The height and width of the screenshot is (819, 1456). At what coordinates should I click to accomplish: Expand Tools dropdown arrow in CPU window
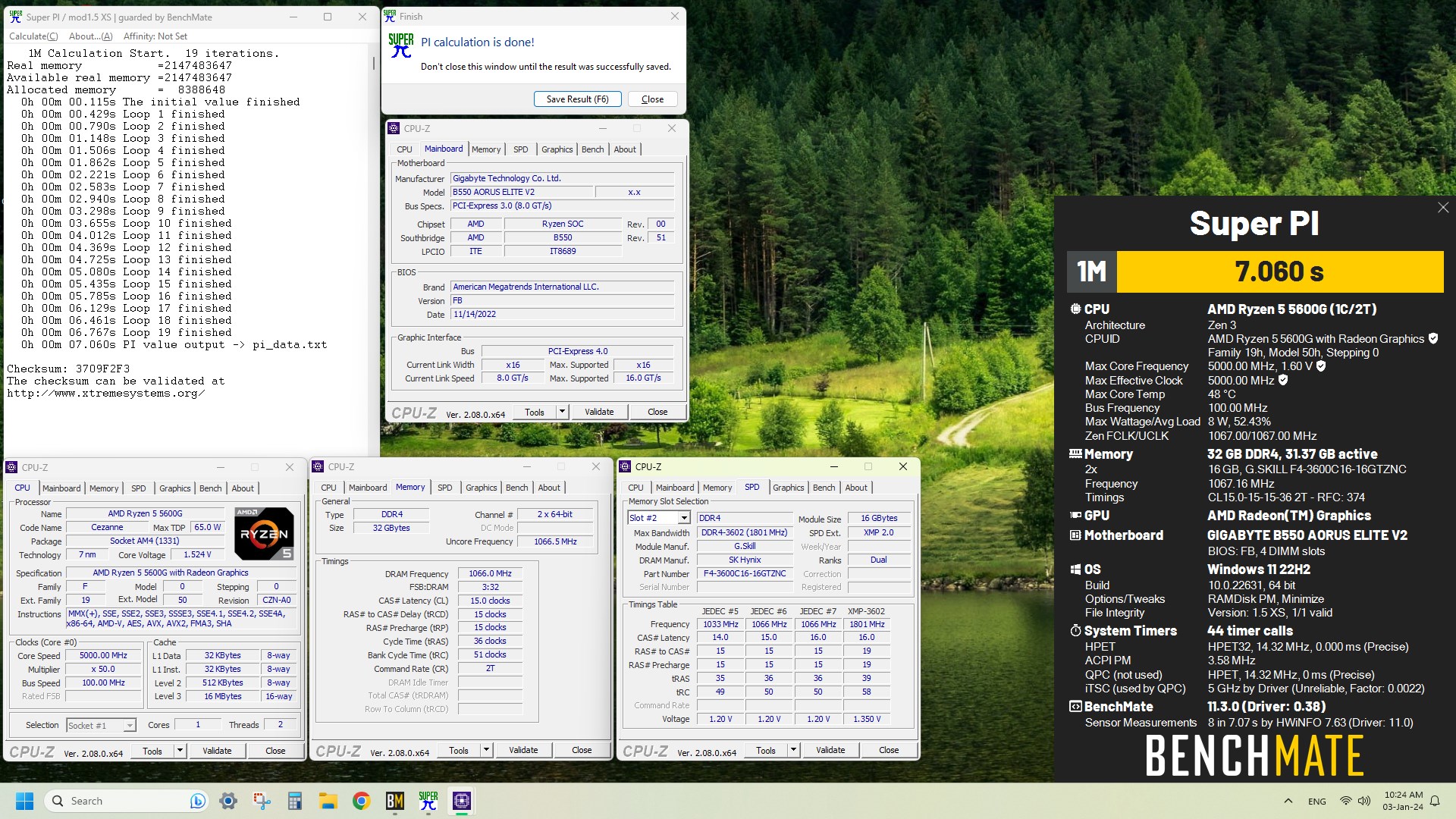tap(180, 751)
